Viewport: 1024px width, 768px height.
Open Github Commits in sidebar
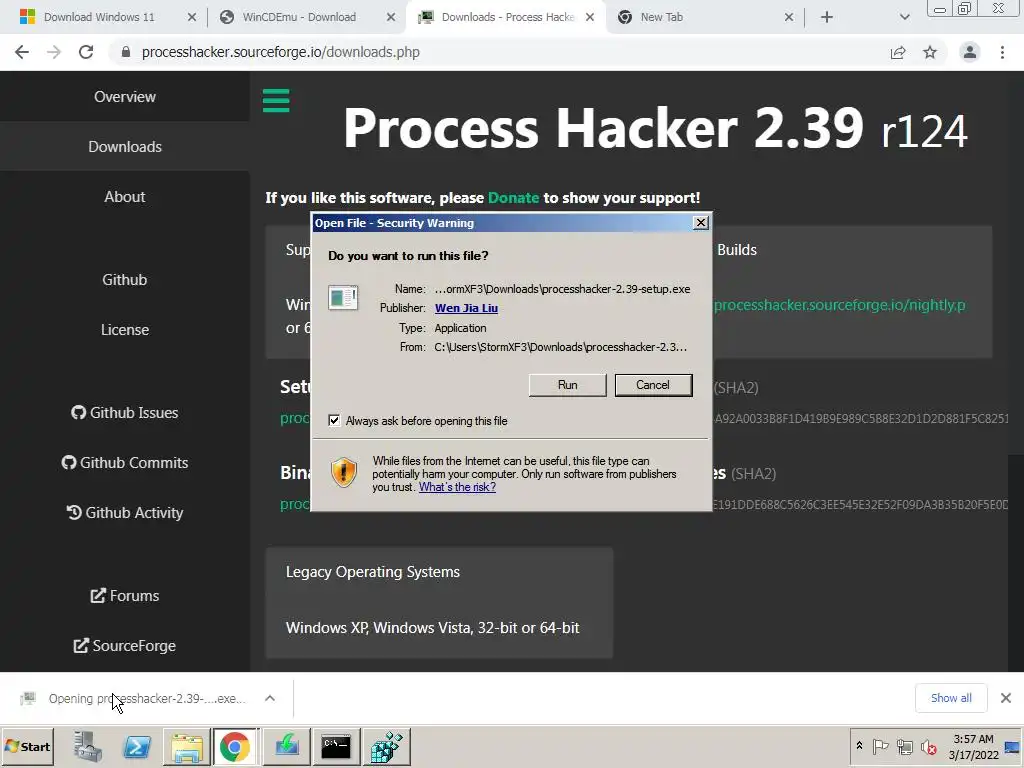pos(125,462)
